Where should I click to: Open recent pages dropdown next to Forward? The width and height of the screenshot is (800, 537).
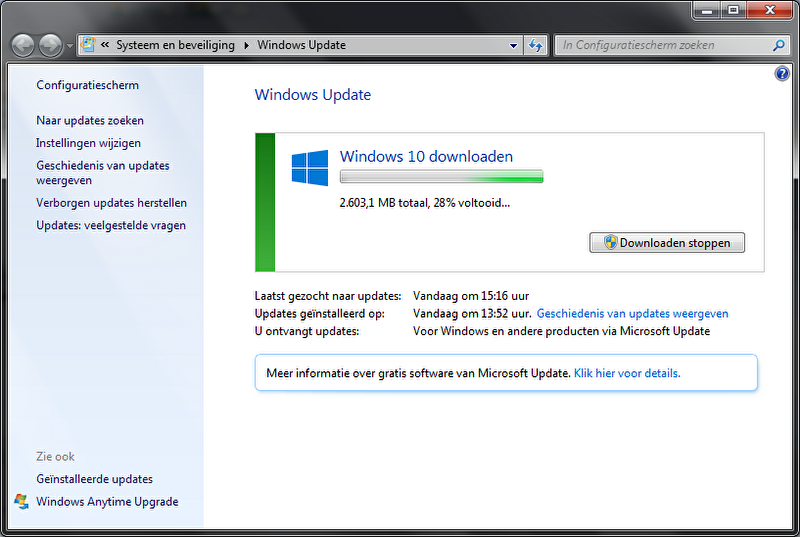point(69,46)
